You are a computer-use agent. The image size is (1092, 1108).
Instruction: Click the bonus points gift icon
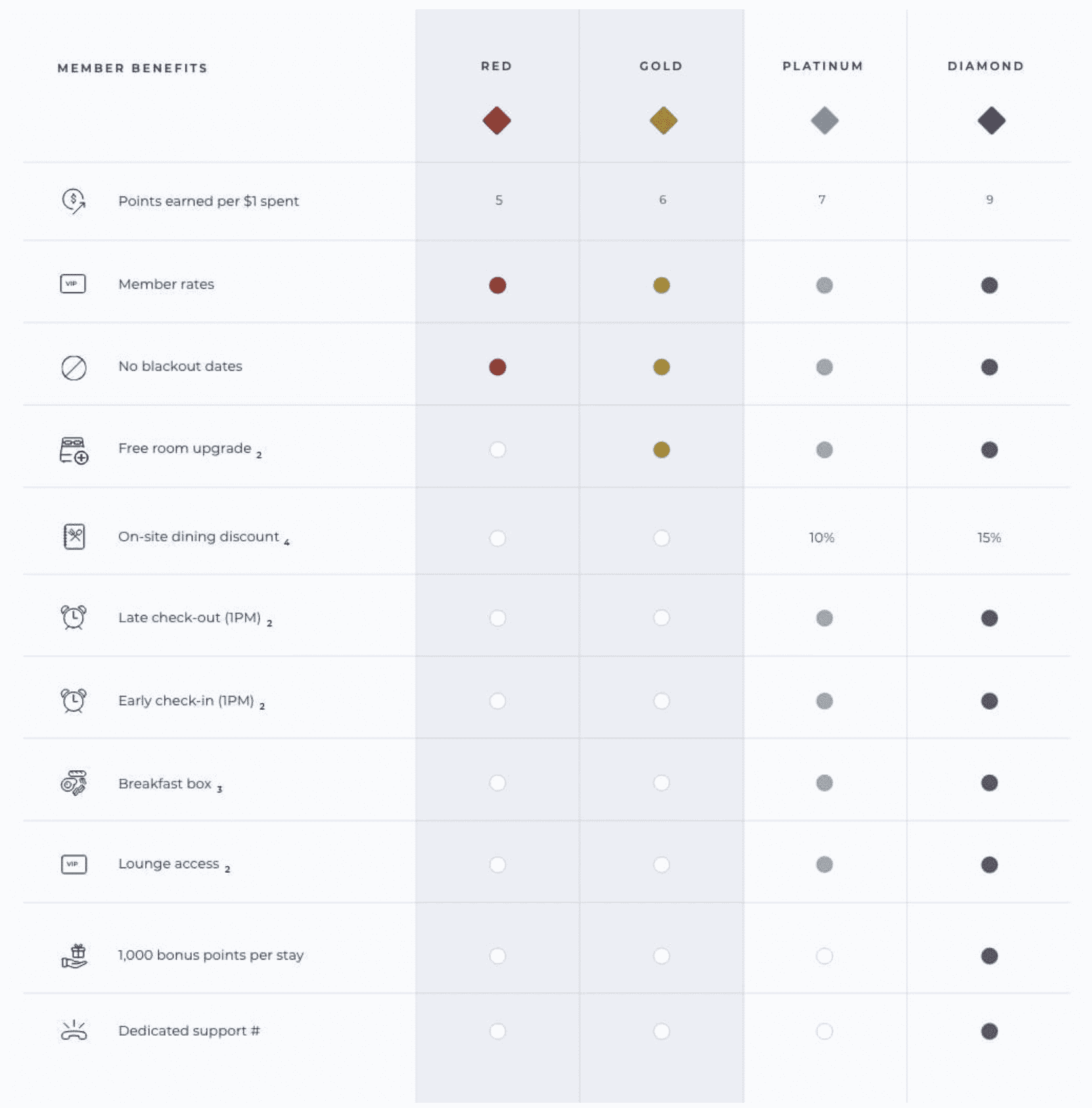(75, 956)
